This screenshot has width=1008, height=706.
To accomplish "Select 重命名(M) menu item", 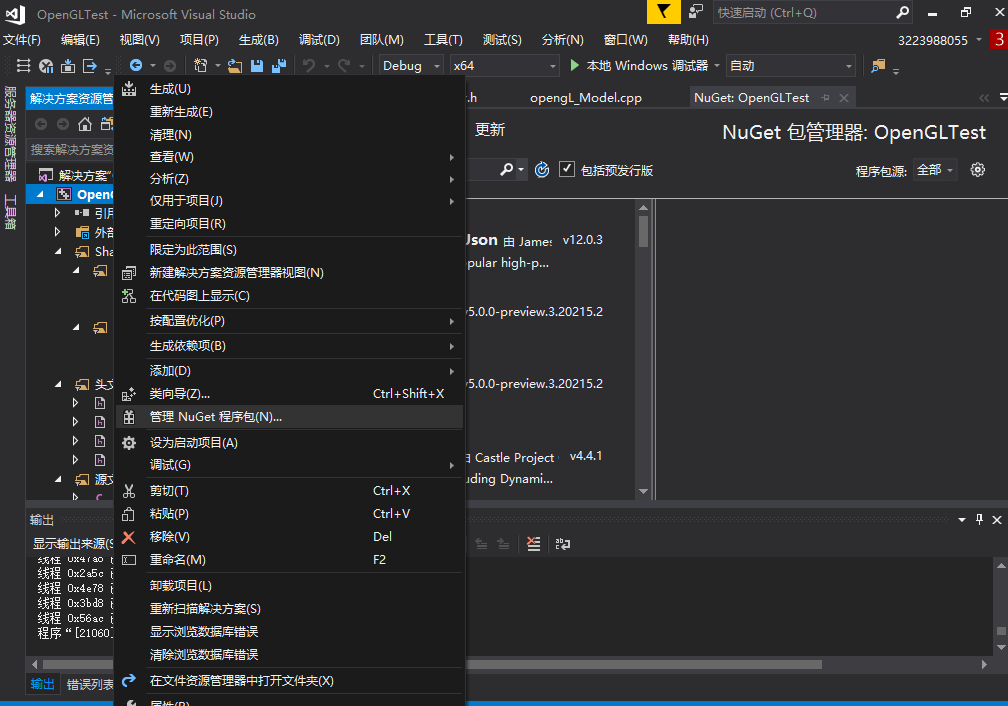I will [x=289, y=560].
